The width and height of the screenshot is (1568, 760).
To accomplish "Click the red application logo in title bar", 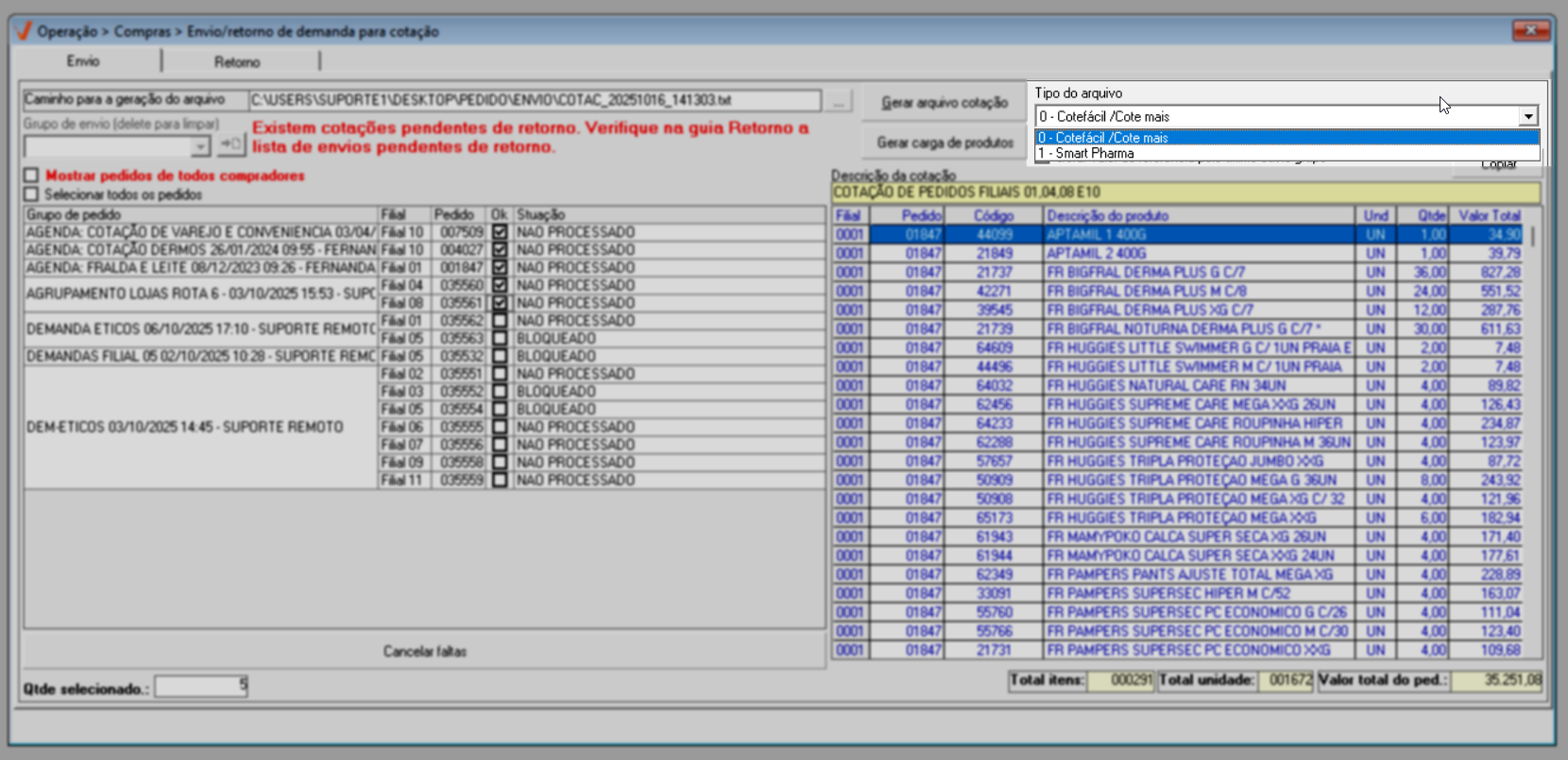I will pos(25,31).
